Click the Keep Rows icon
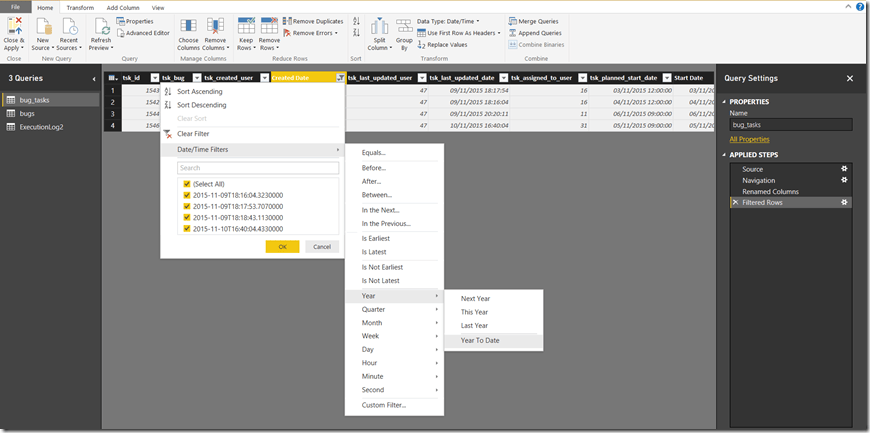Screen dimensions: 870x433 [x=245, y=27]
